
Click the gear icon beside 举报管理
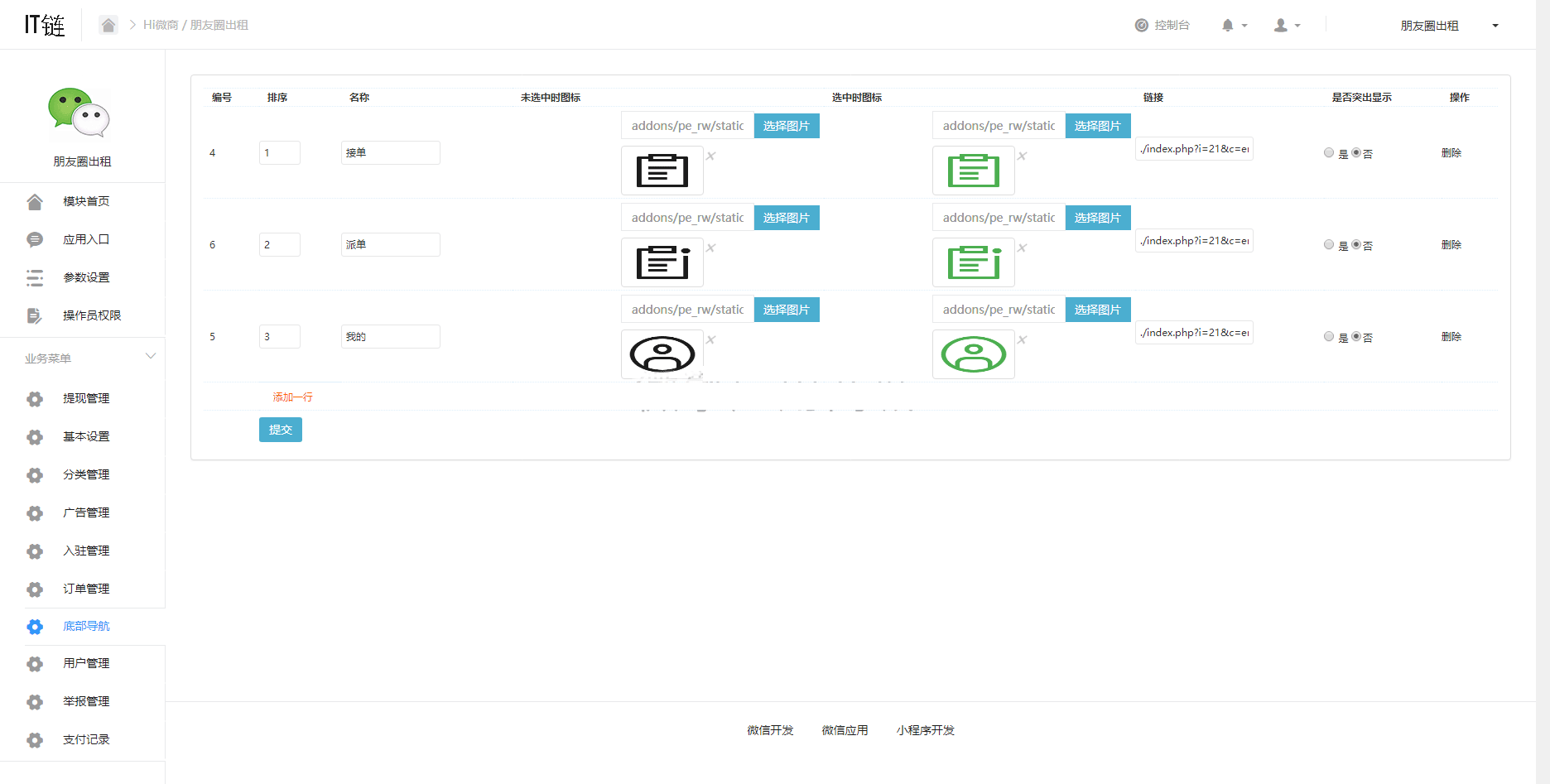click(x=35, y=702)
